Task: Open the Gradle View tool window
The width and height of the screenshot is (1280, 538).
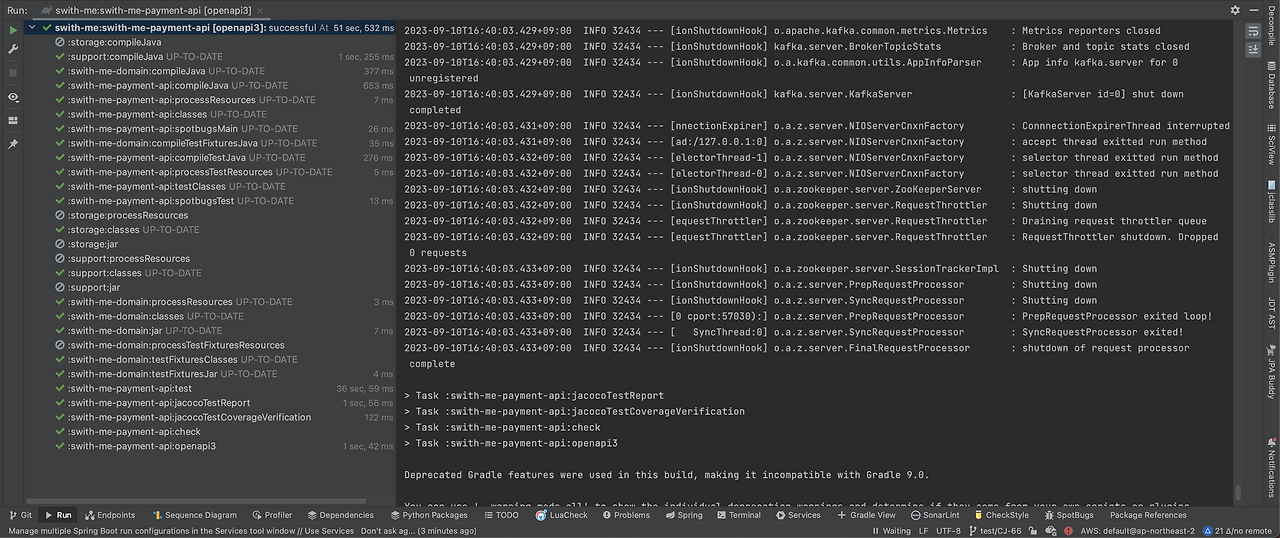Action: click(866, 515)
